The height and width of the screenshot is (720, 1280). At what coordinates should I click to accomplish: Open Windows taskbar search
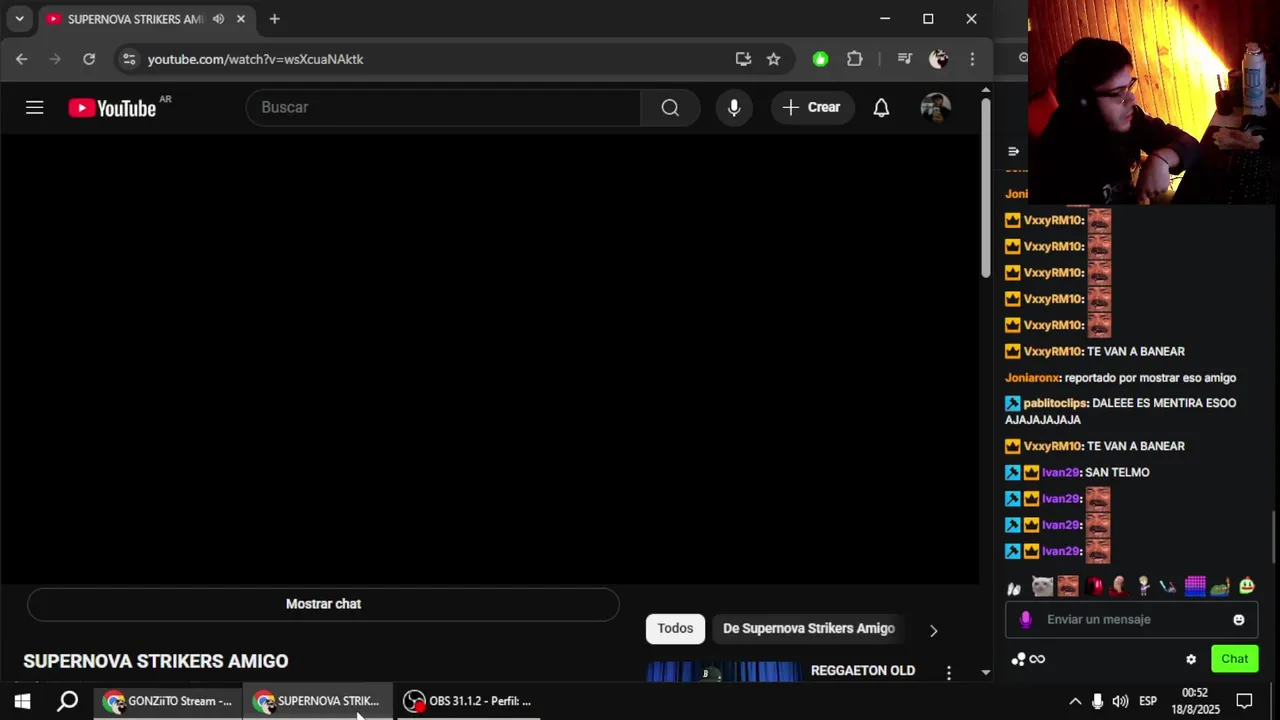tap(67, 701)
